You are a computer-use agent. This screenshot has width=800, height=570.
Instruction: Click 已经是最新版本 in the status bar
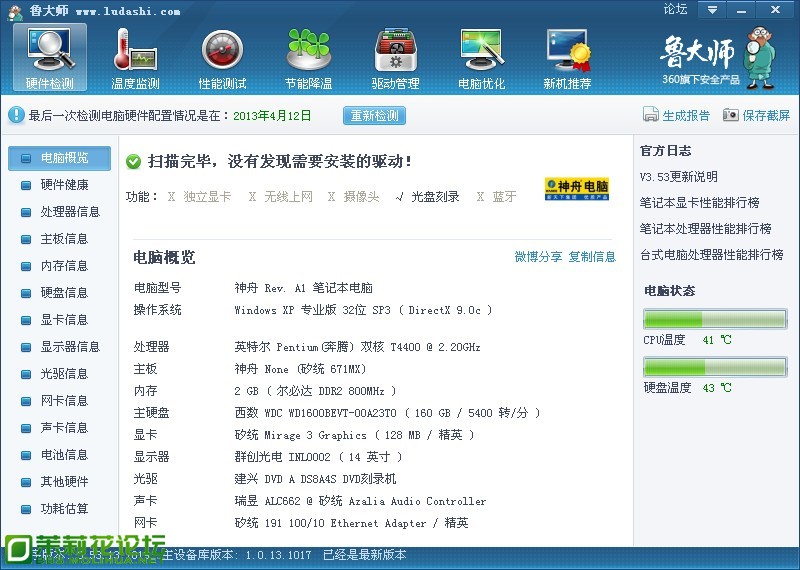click(365, 555)
